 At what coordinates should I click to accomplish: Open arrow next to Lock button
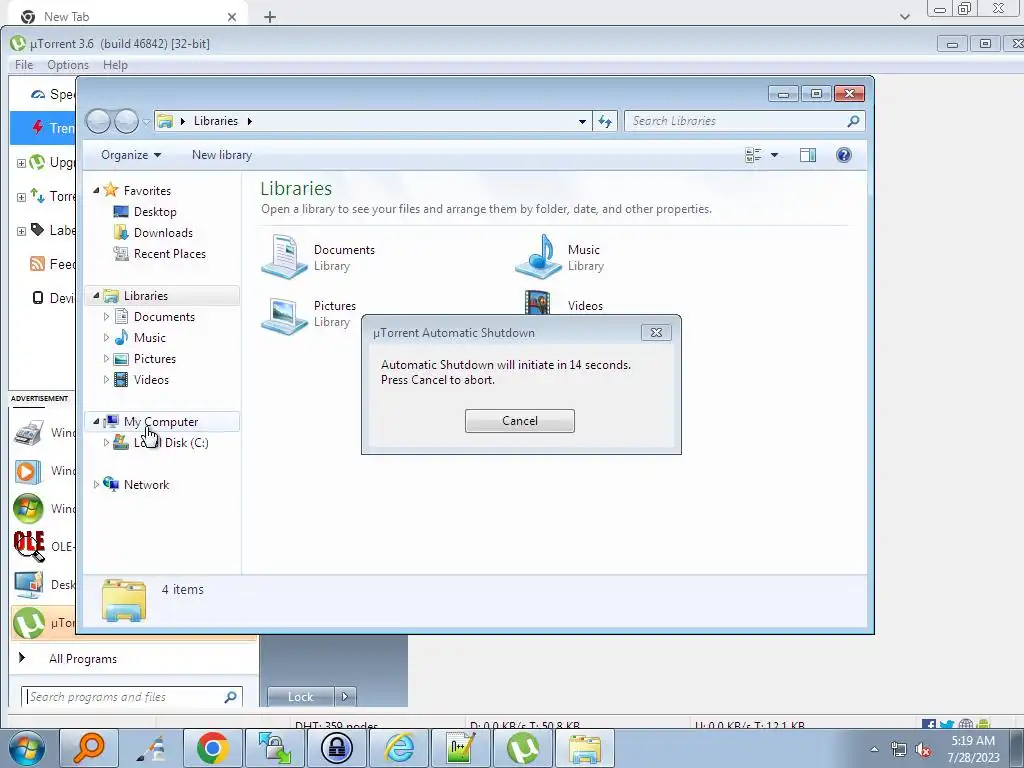345,697
